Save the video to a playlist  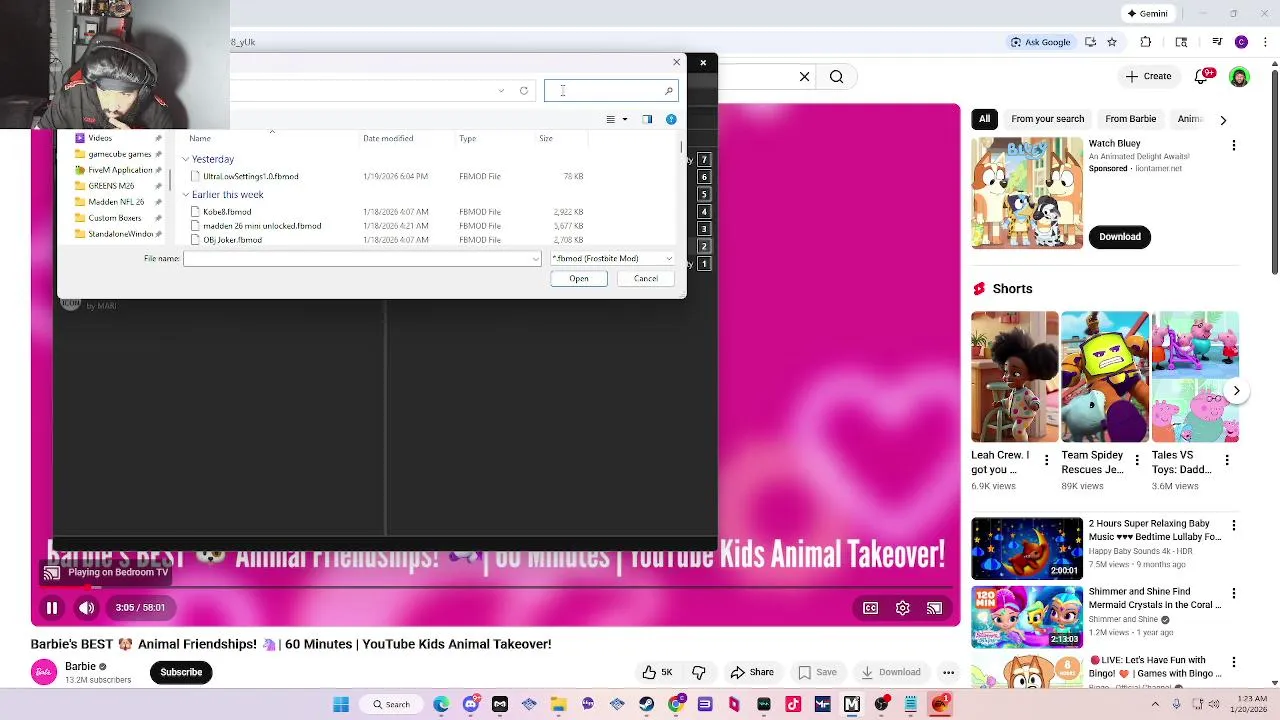[817, 672]
